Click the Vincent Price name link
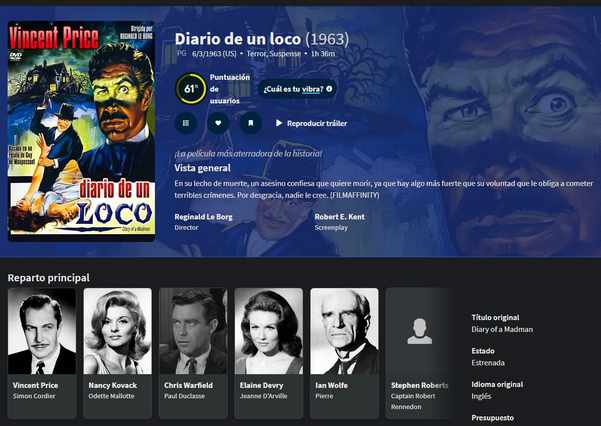601x426 pixels. click(35, 385)
